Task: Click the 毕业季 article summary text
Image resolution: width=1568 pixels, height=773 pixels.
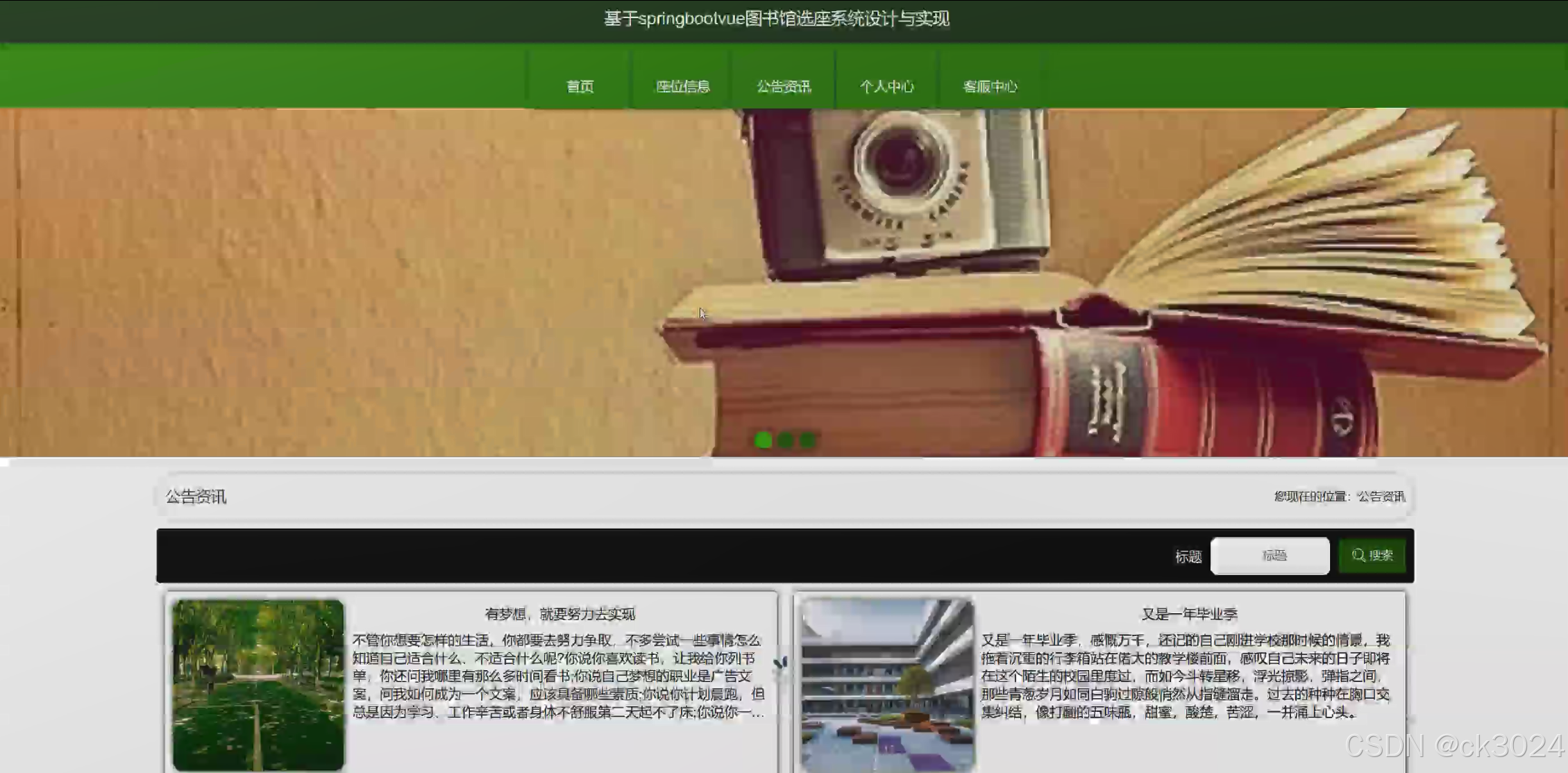Action: coord(1186,676)
